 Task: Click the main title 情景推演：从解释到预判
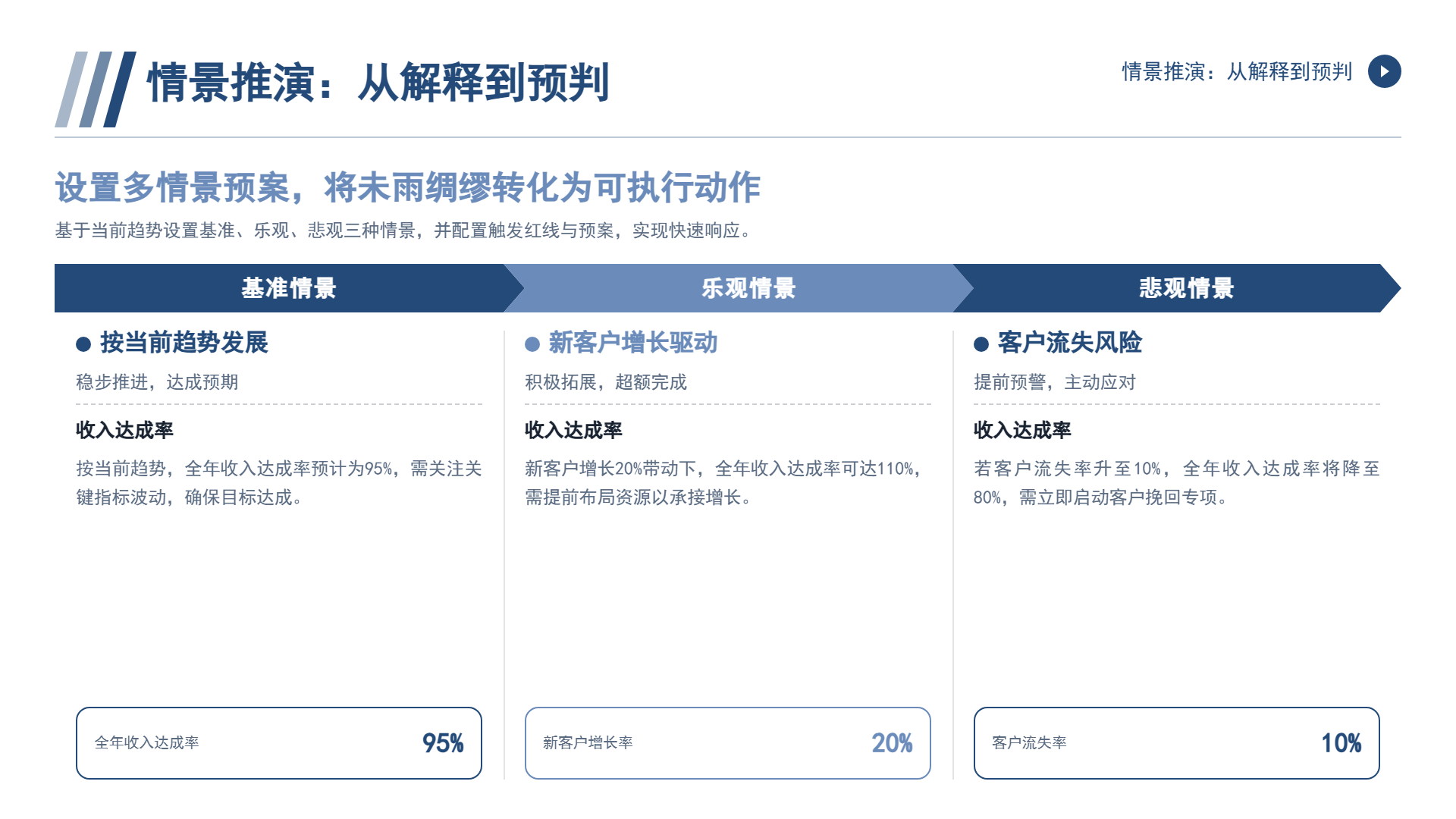point(378,83)
